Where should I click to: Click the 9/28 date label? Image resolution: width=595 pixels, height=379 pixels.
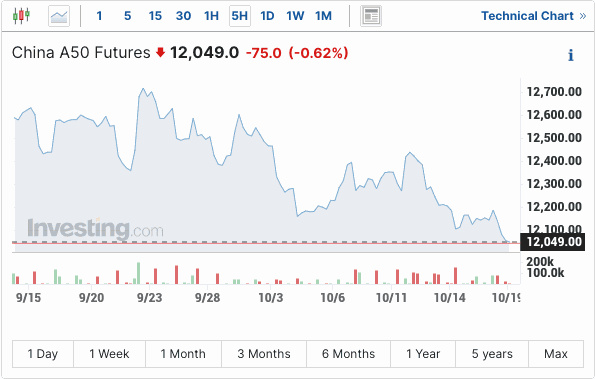click(x=208, y=298)
